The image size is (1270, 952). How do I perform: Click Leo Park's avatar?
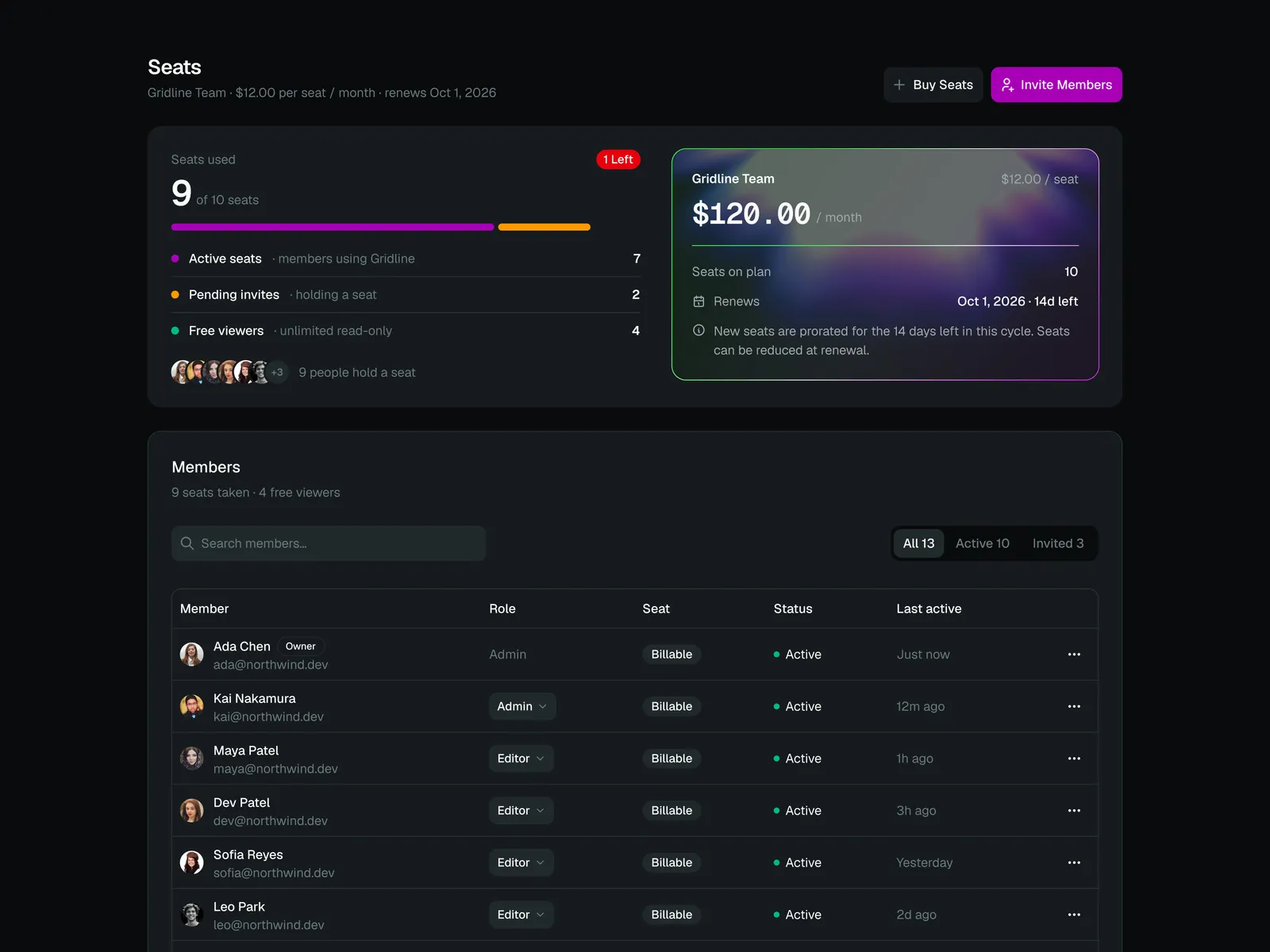pyautogui.click(x=191, y=915)
